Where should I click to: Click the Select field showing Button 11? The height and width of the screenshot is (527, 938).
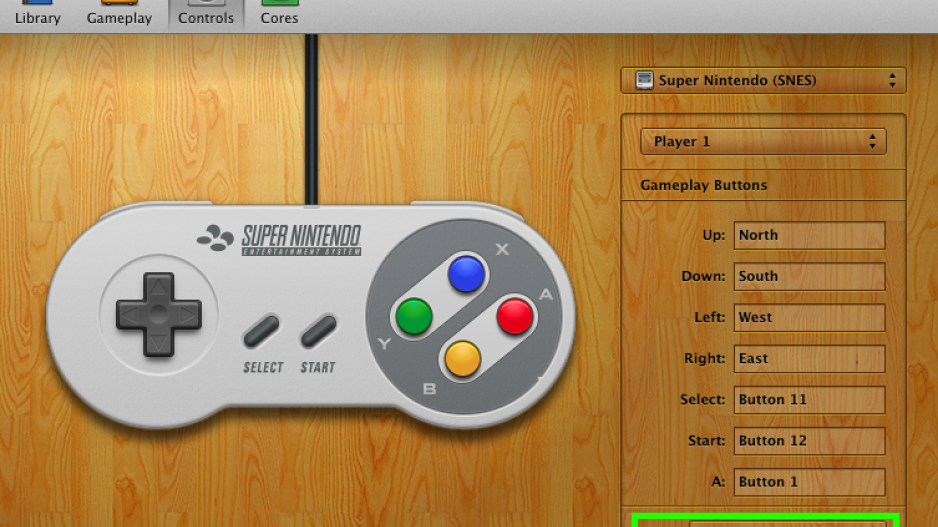[x=809, y=400]
